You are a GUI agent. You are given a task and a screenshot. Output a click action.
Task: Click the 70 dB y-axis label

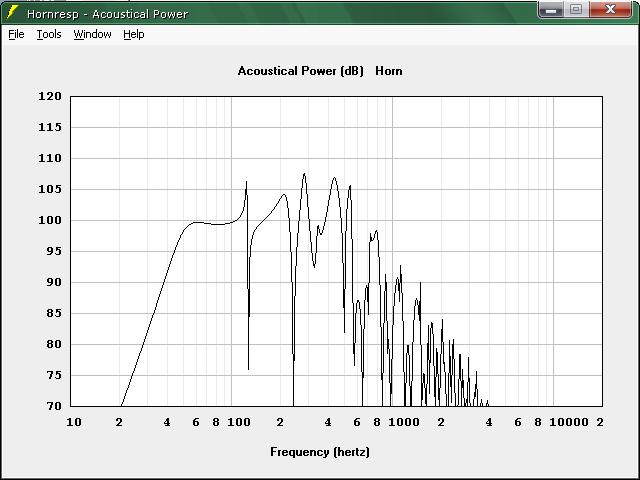pos(53,407)
